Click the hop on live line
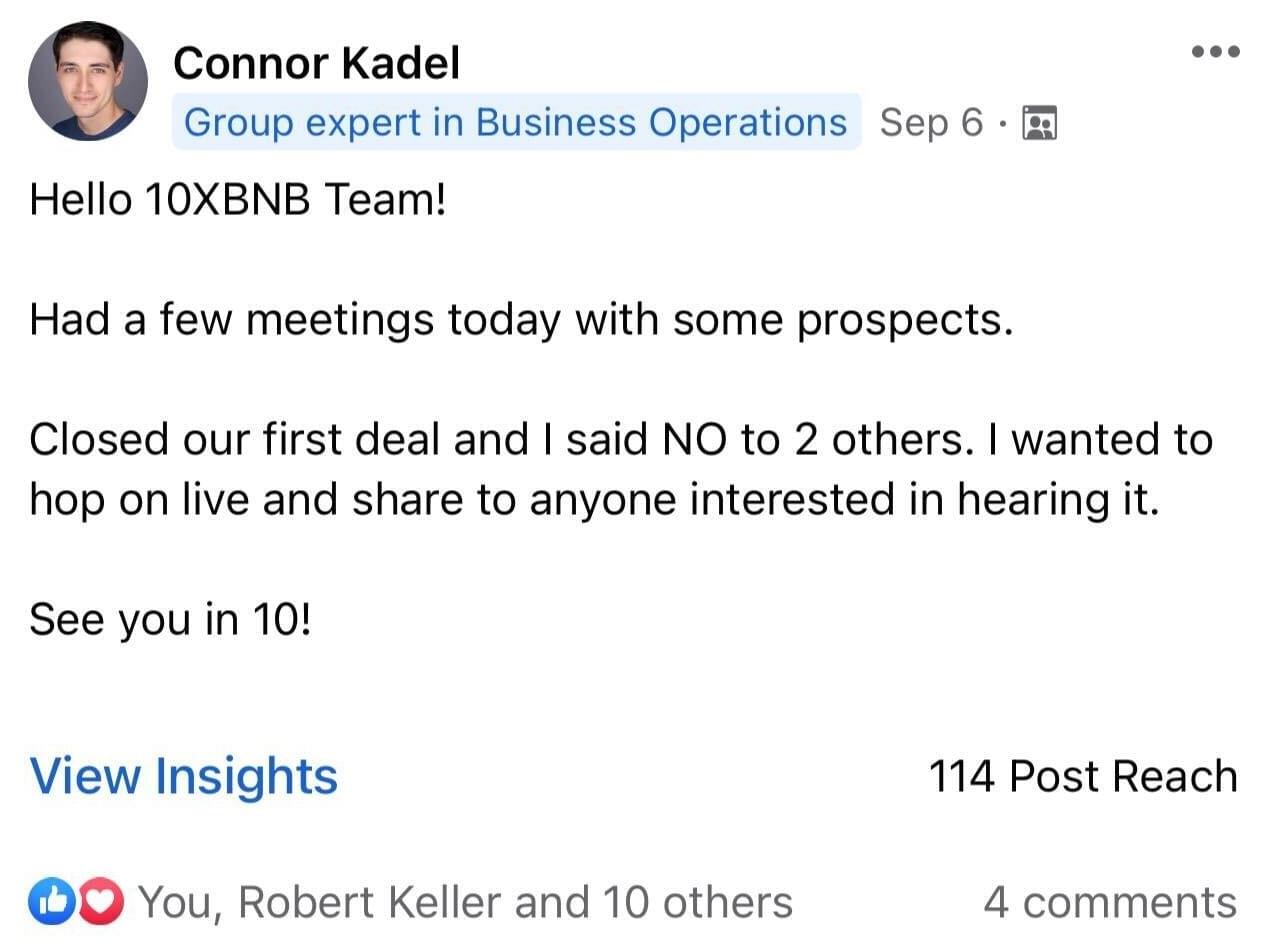Screen dimensions: 1266x940 point(594,500)
